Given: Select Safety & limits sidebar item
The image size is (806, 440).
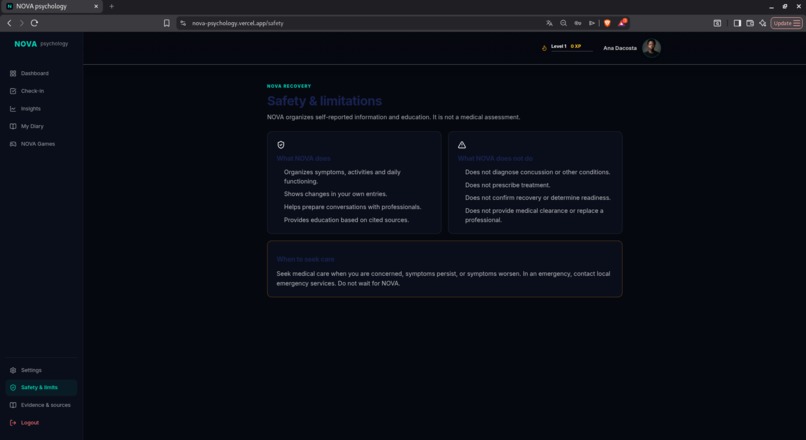Looking at the screenshot, I should coord(41,388).
